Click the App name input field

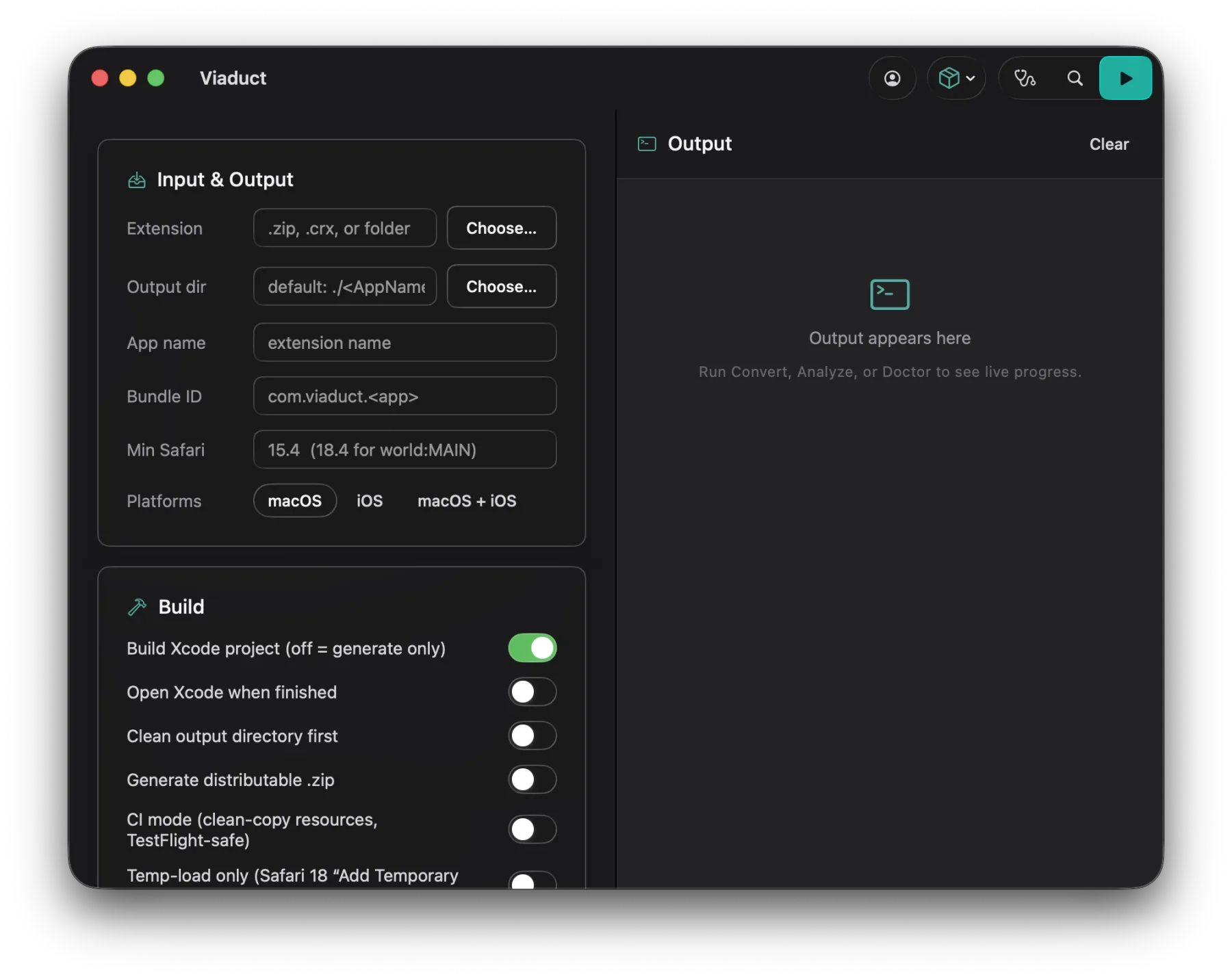coord(405,342)
